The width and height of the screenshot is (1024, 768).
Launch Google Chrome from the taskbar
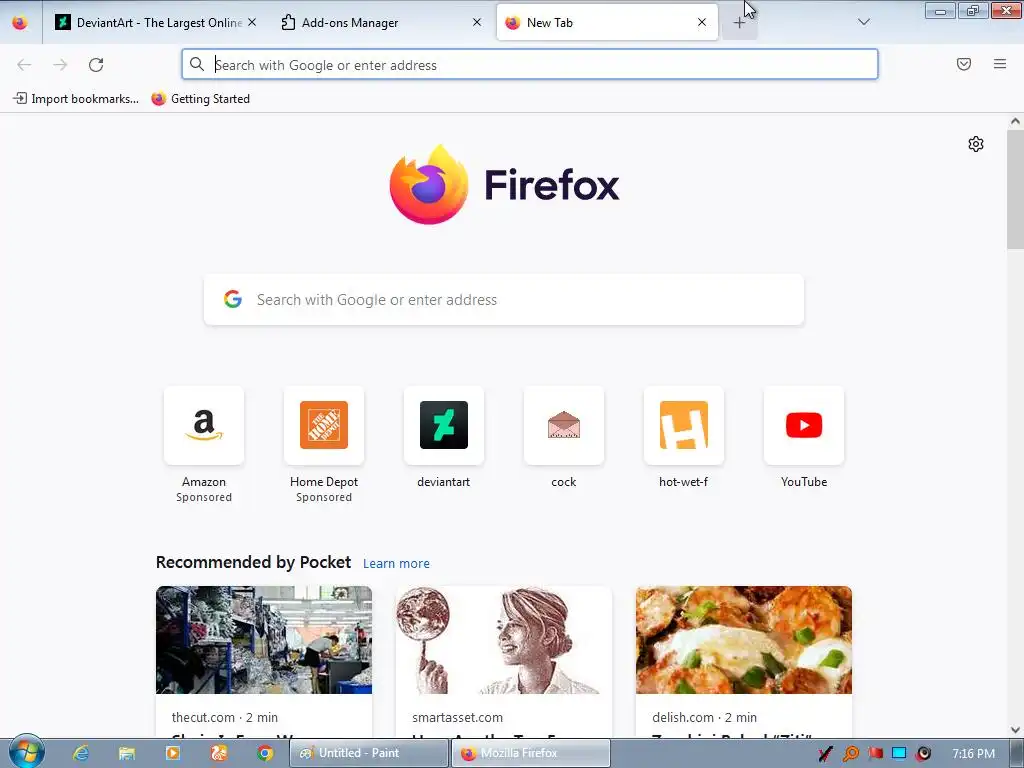(264, 753)
